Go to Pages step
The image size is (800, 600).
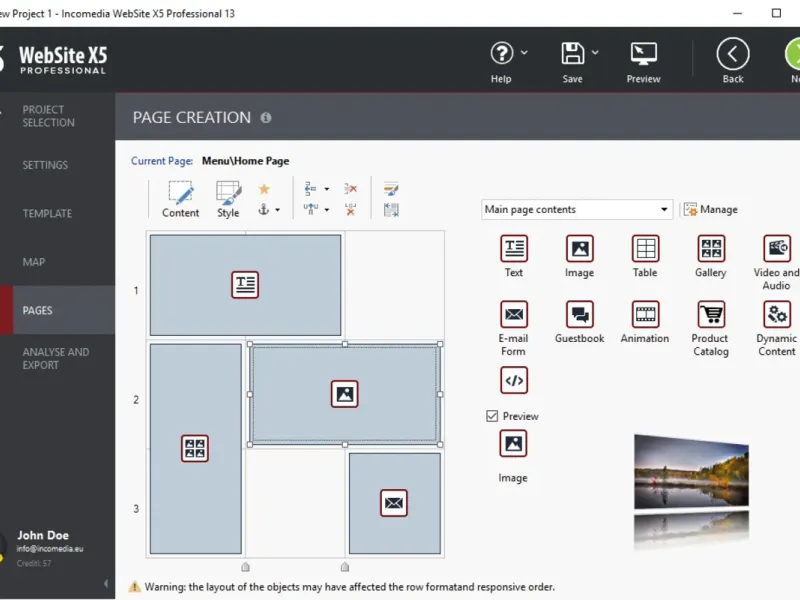pos(58,310)
